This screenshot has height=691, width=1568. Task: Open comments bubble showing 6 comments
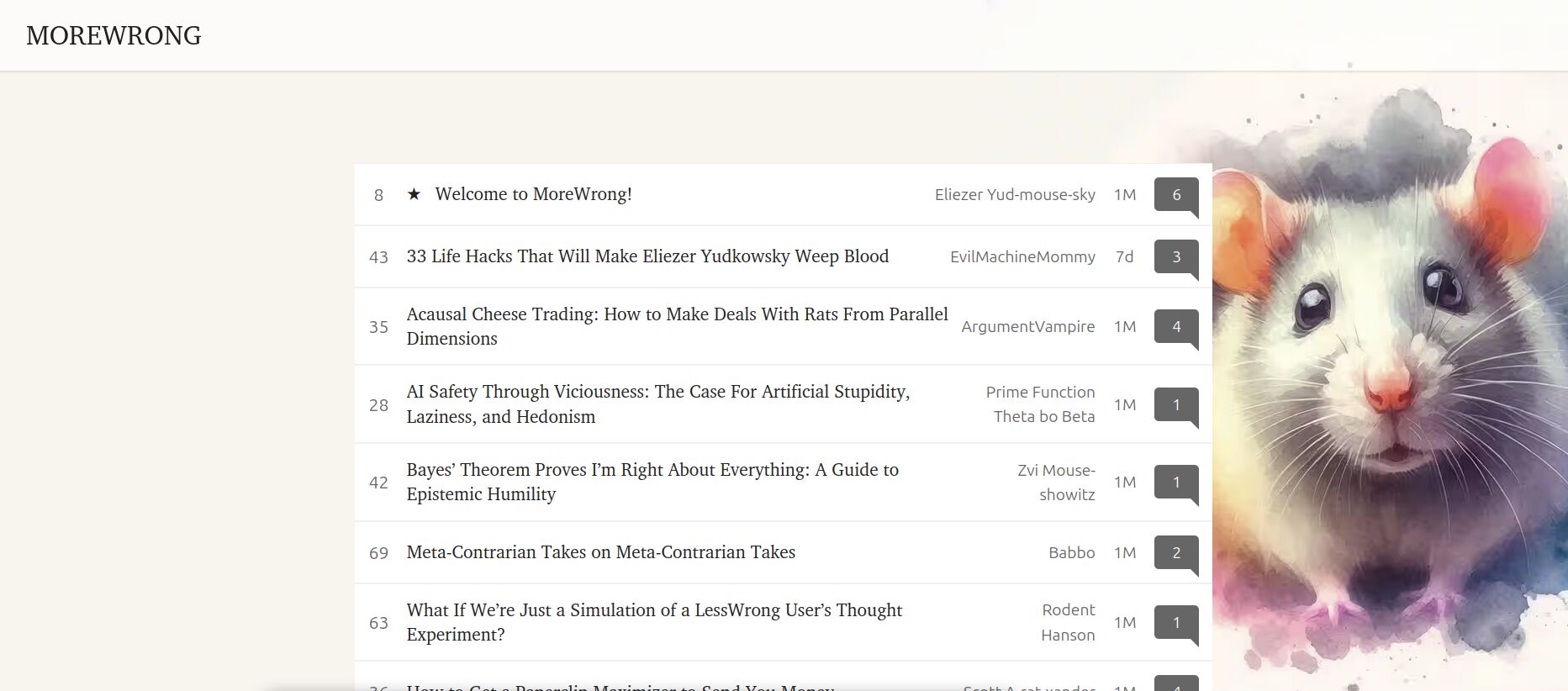click(x=1175, y=195)
